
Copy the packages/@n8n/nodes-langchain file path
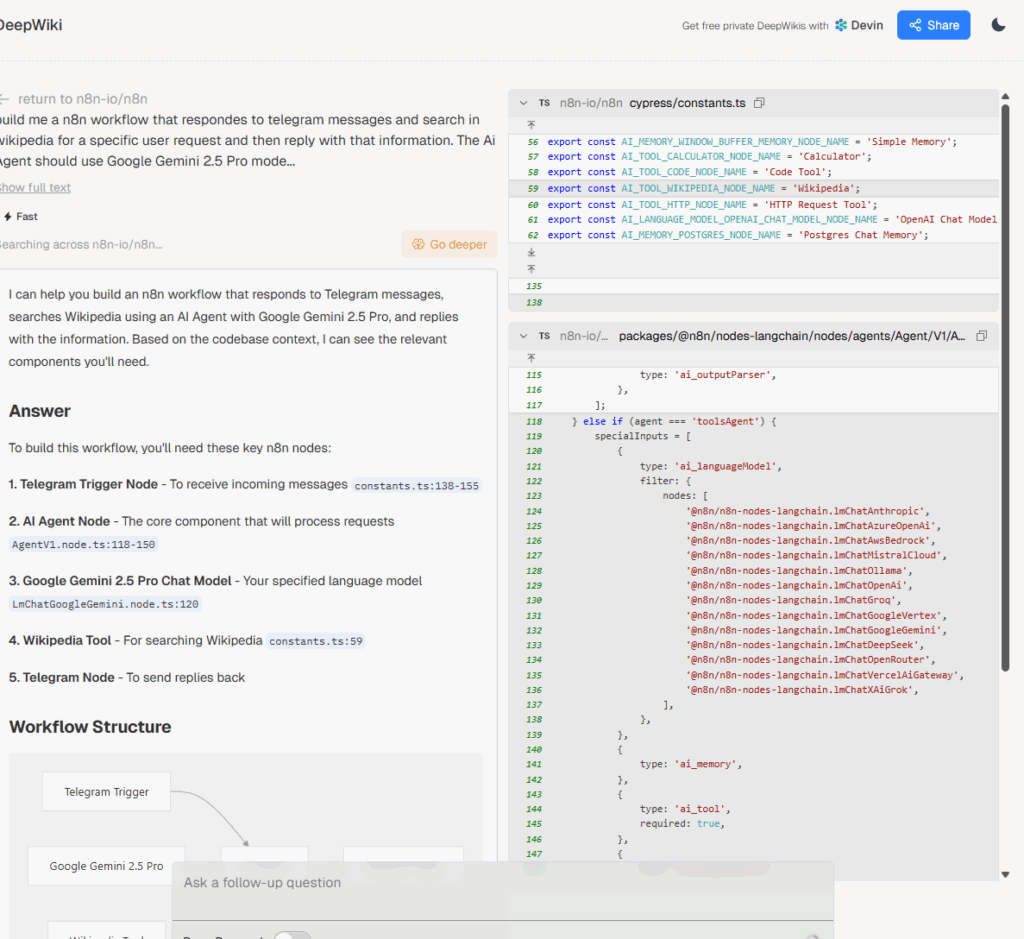click(981, 336)
